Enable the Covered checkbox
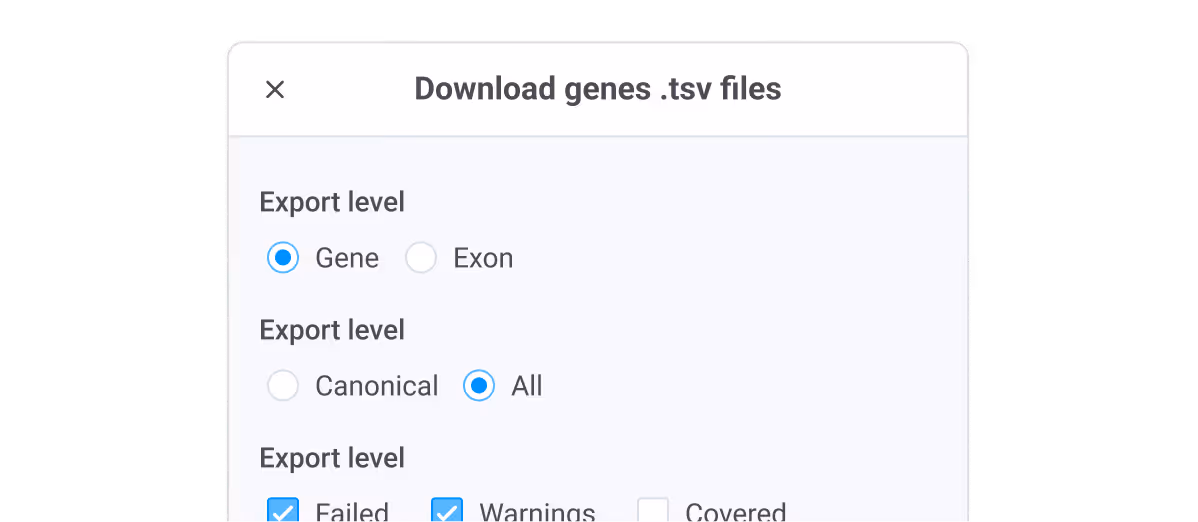This screenshot has height=522, width=1198. click(653, 510)
